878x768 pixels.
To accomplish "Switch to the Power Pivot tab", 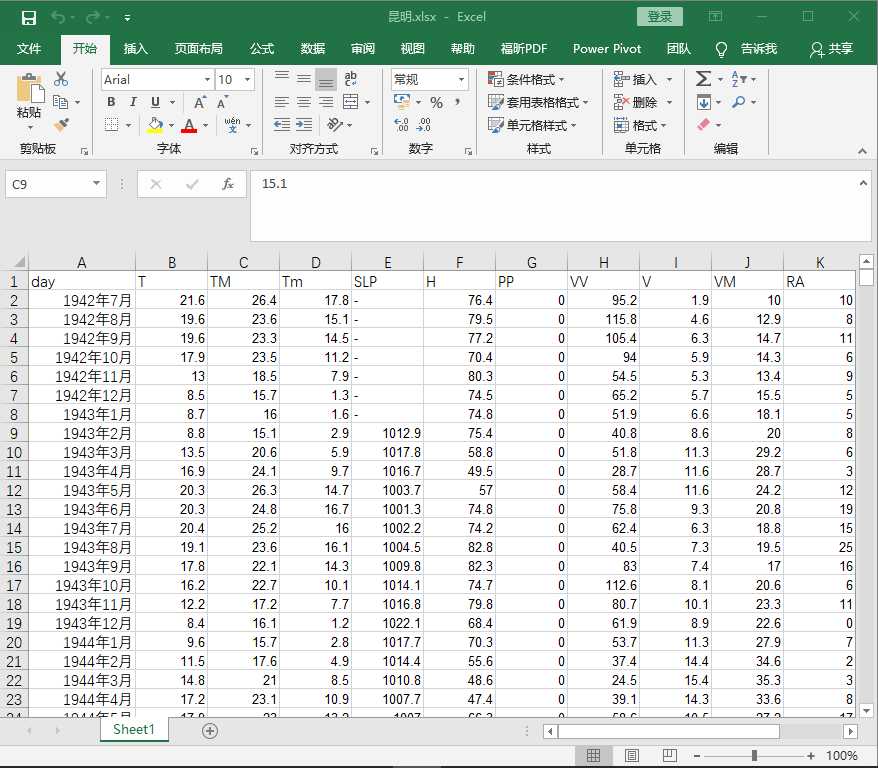I will point(606,49).
